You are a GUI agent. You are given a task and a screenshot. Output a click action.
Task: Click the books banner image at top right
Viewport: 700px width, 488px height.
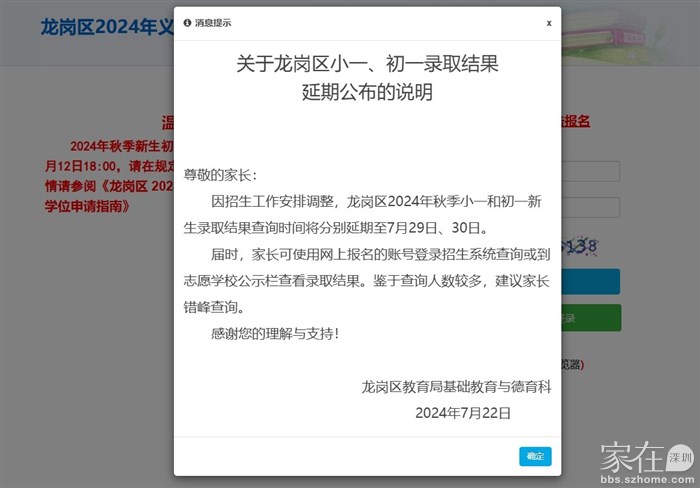630,30
